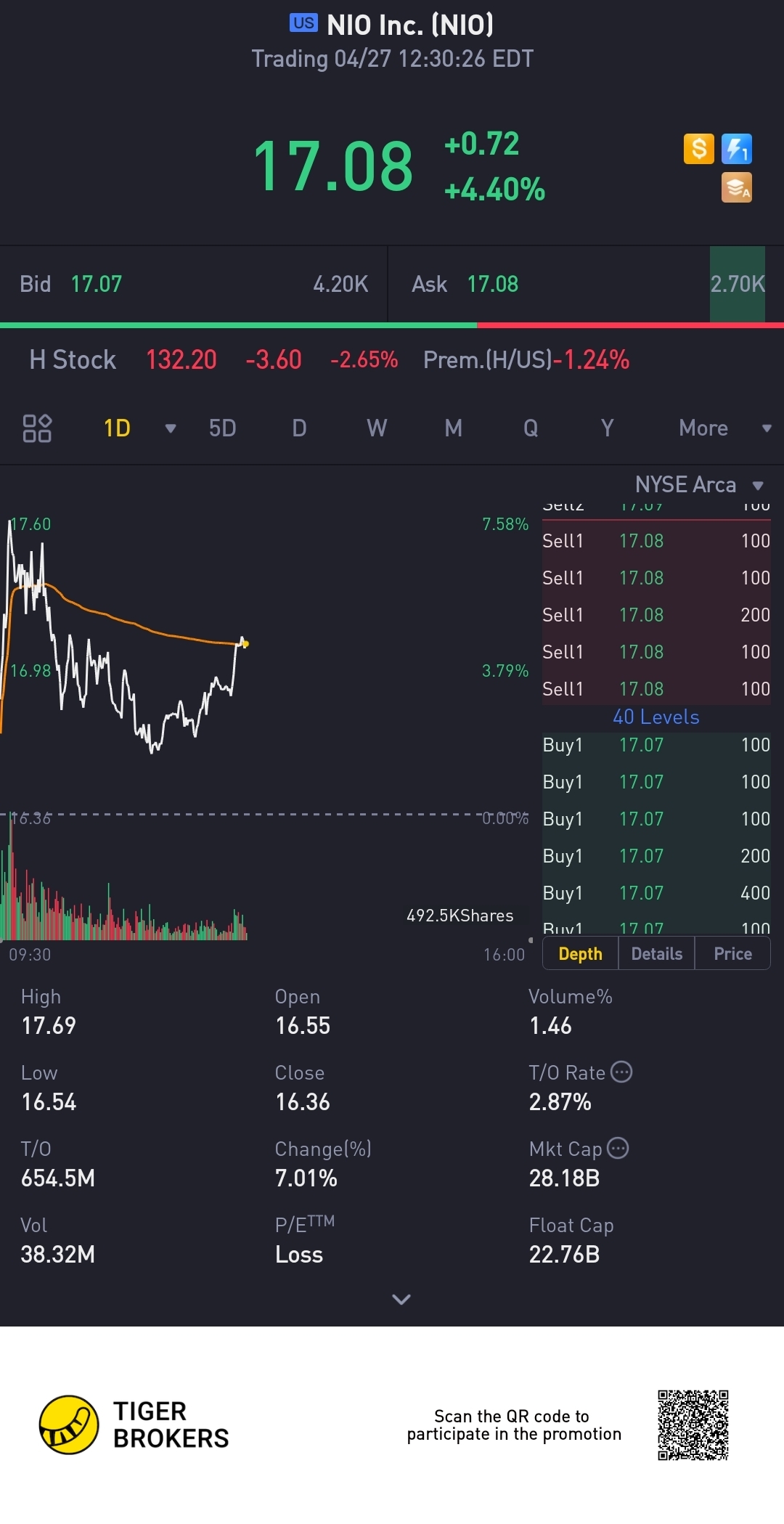Tap the T/O Rate 2.87% value
Viewport: 784px width, 1524px height.
[560, 1101]
